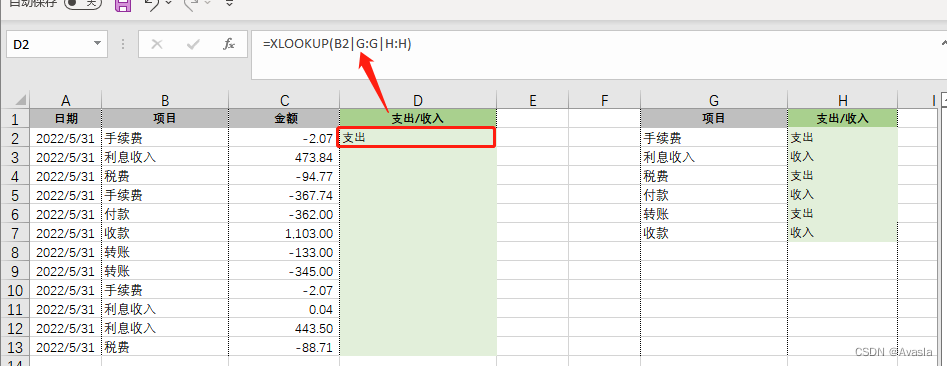Select column B header

click(x=165, y=100)
